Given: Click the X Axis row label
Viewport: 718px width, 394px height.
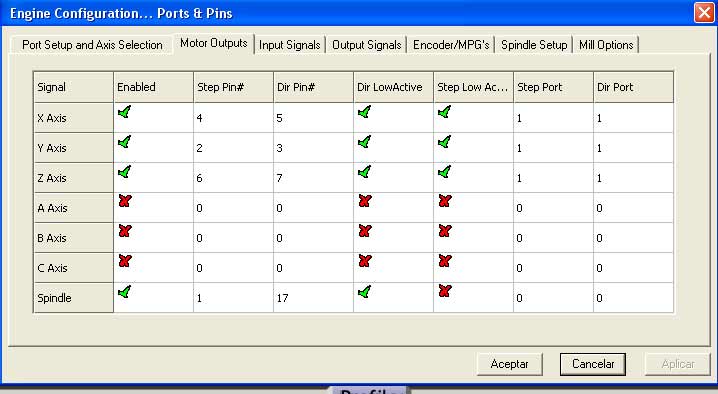Looking at the screenshot, I should point(73,118).
